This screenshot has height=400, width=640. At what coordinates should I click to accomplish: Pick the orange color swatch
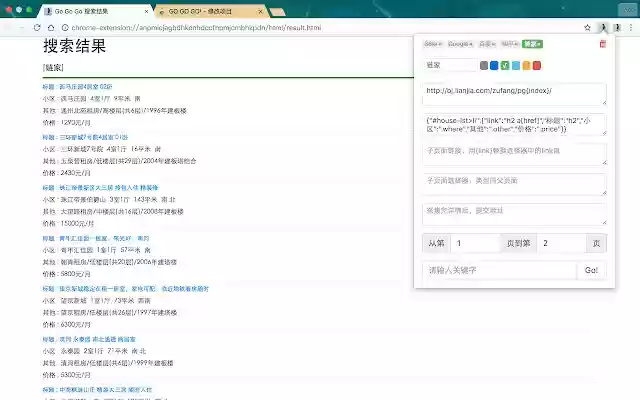(527, 65)
